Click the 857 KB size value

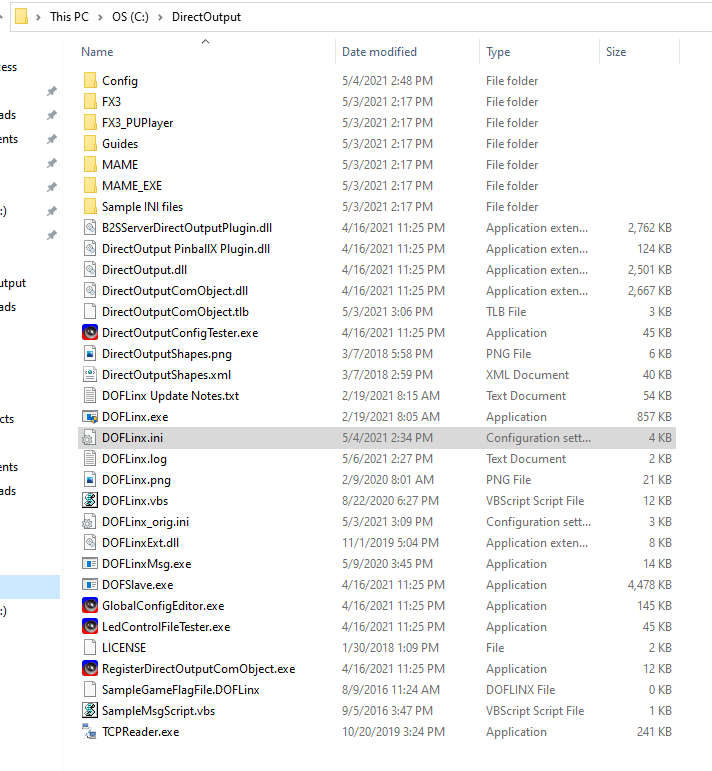pyautogui.click(x=654, y=417)
